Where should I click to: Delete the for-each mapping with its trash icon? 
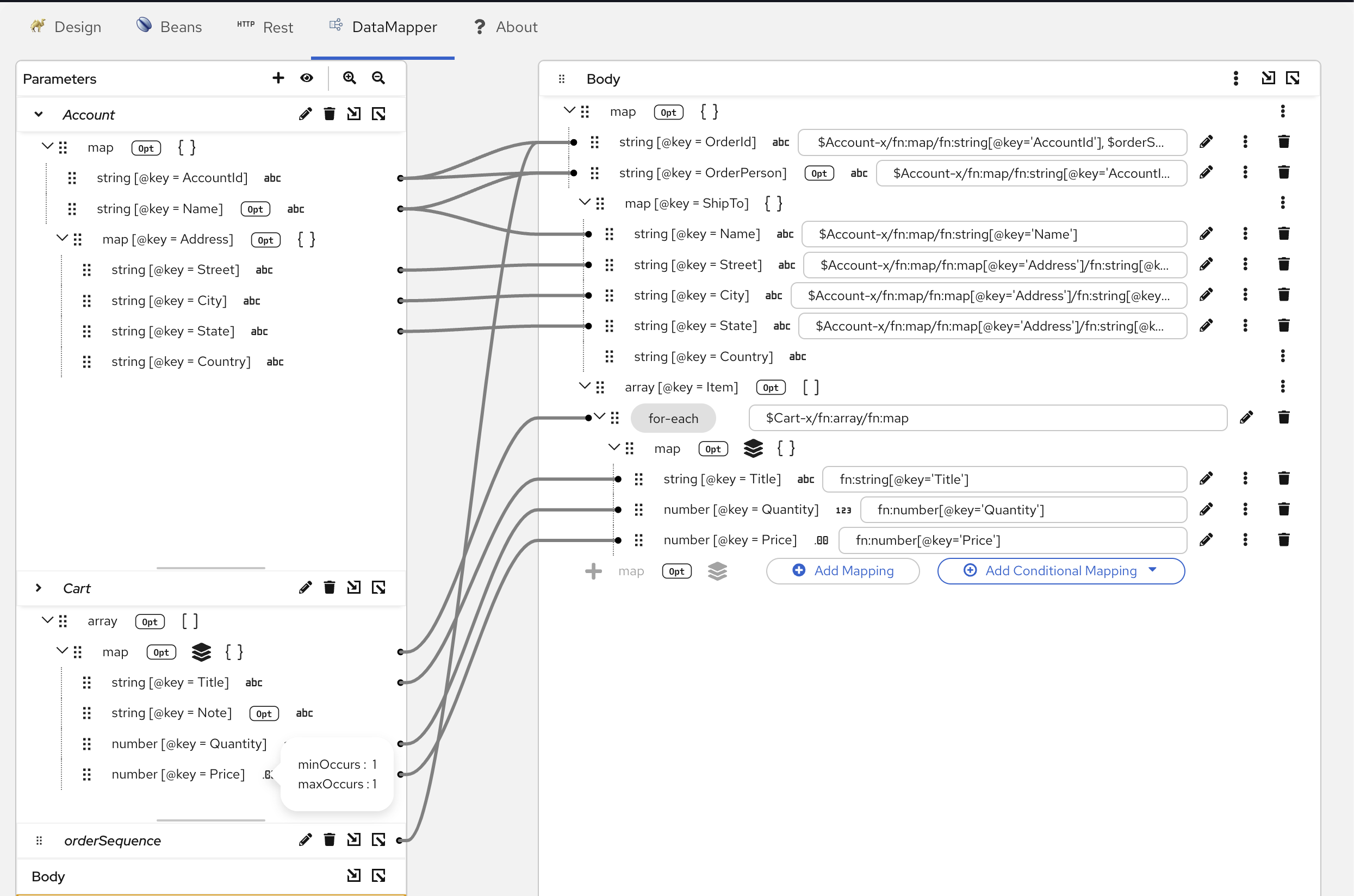pyautogui.click(x=1284, y=417)
